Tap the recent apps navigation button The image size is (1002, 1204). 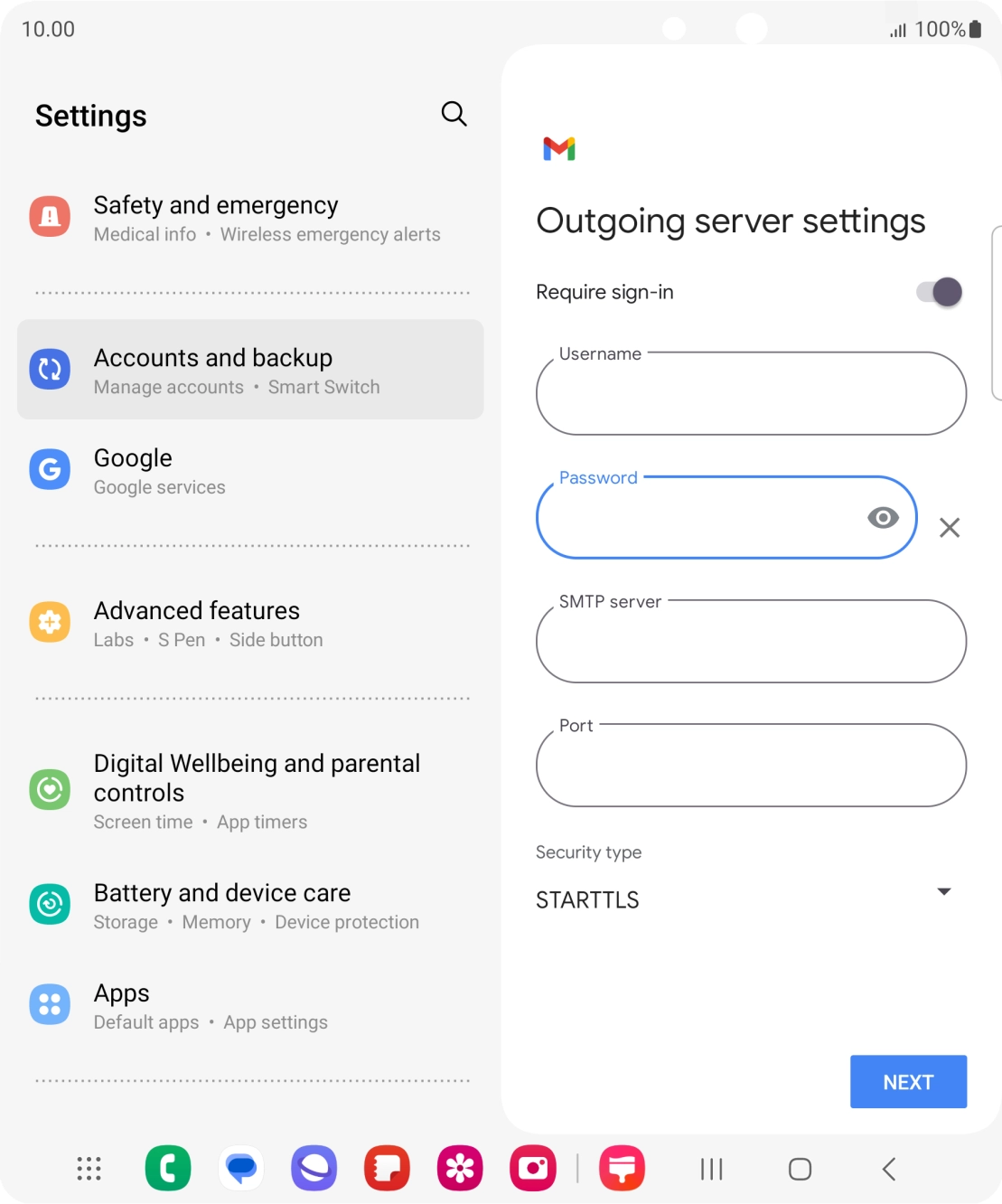[x=712, y=1169]
